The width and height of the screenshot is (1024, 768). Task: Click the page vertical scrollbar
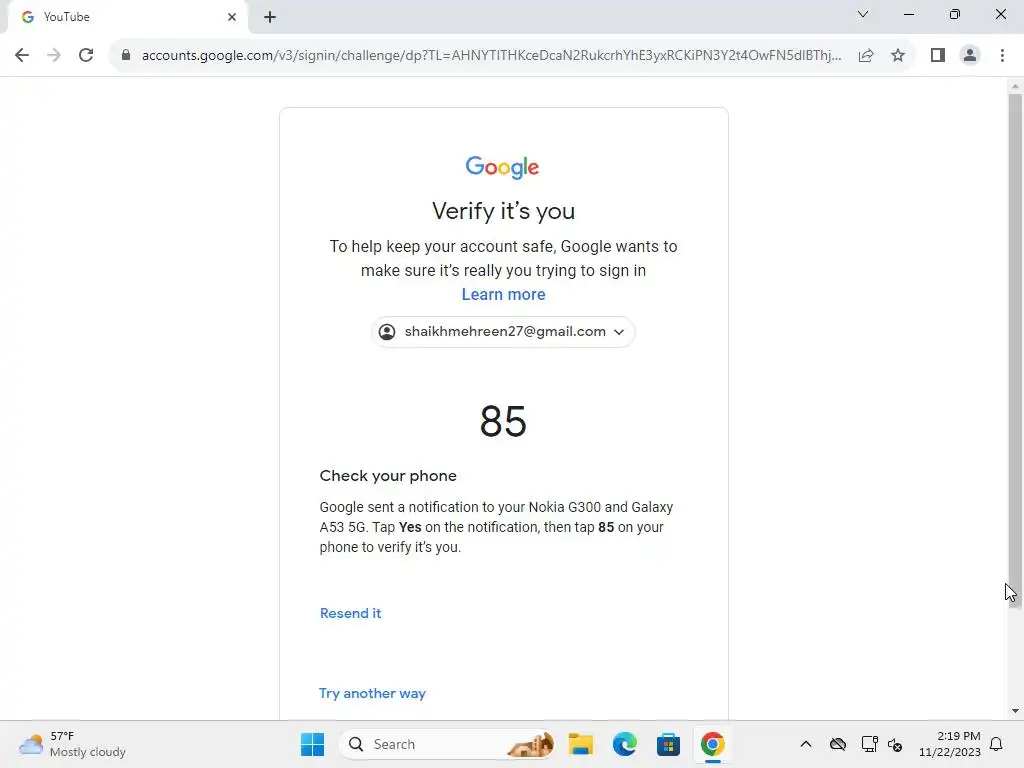click(x=1015, y=351)
